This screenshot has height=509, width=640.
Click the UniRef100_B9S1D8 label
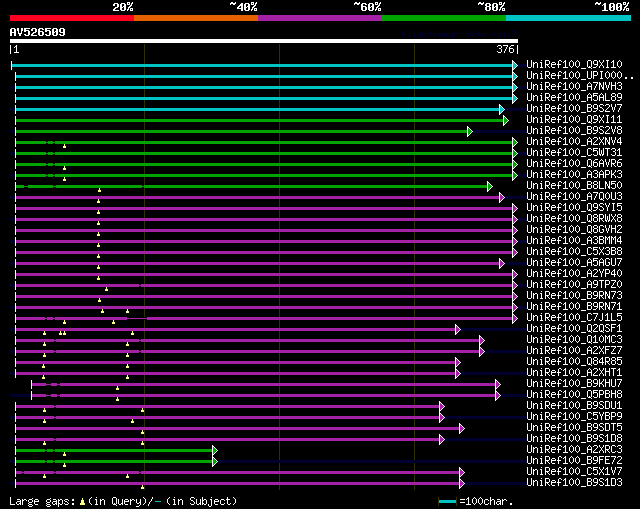click(574, 439)
